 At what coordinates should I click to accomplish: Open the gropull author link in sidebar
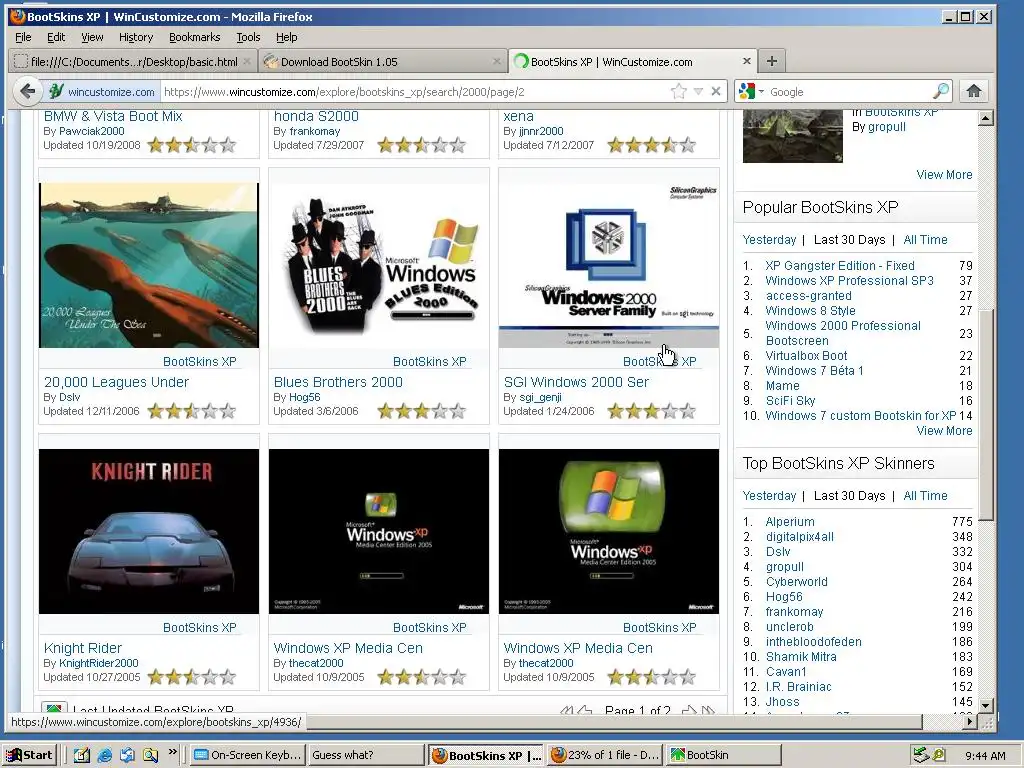pos(886,127)
